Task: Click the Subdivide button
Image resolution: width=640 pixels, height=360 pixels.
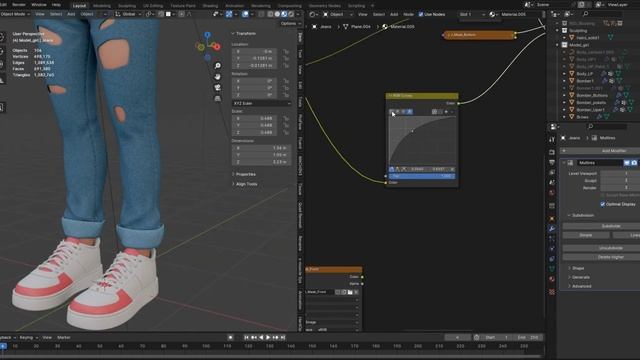Action: [x=601, y=226]
